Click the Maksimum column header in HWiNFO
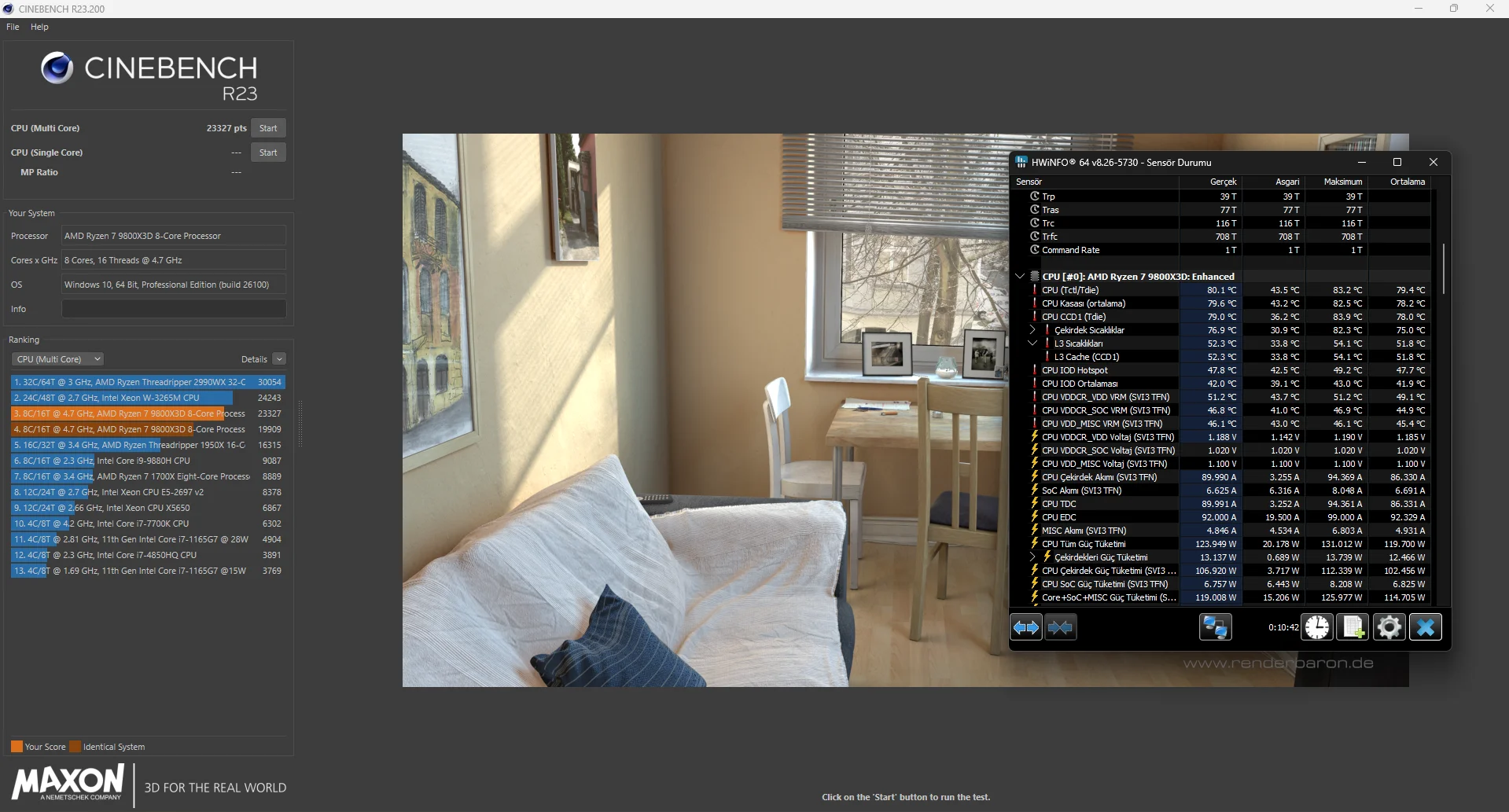The height and width of the screenshot is (812, 1509). tap(1337, 182)
